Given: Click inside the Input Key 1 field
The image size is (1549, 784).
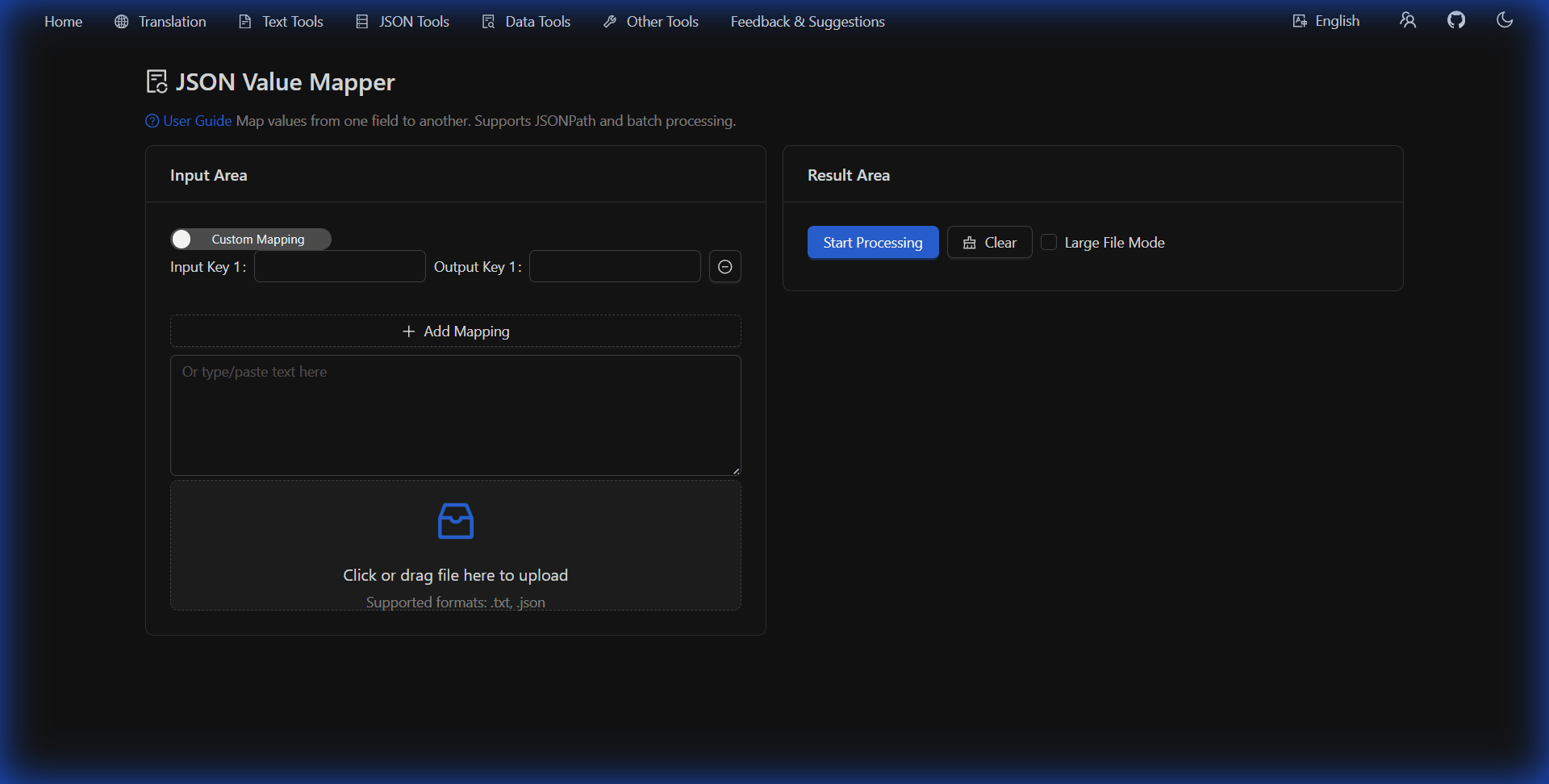Looking at the screenshot, I should [339, 266].
